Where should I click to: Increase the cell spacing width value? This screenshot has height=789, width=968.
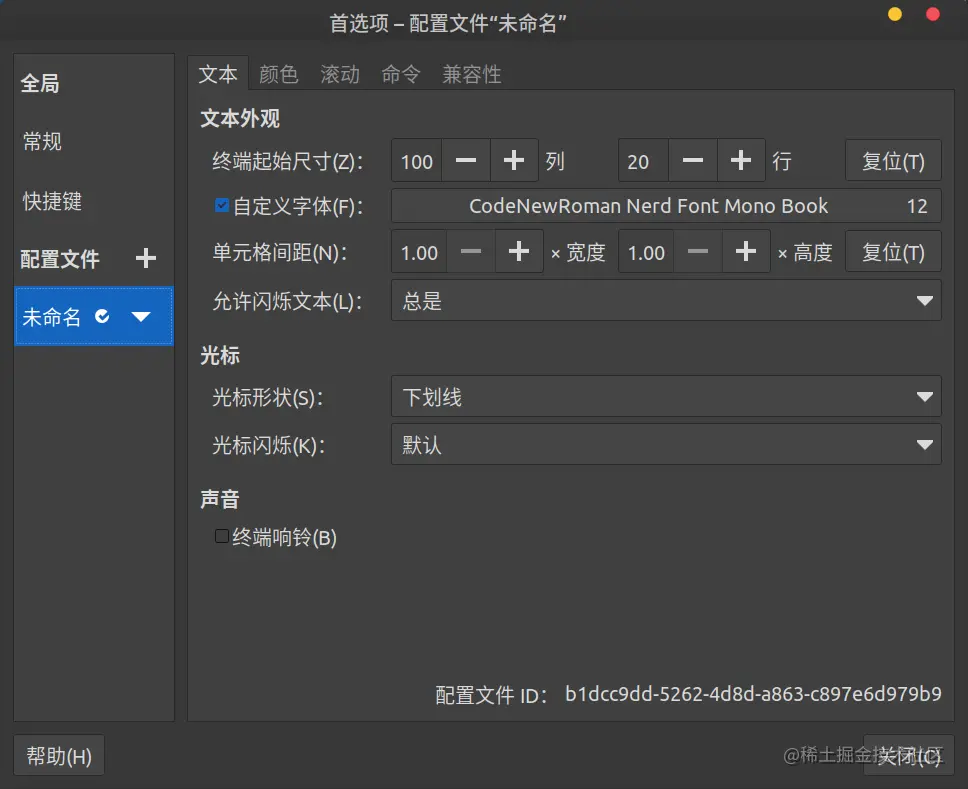(x=519, y=251)
